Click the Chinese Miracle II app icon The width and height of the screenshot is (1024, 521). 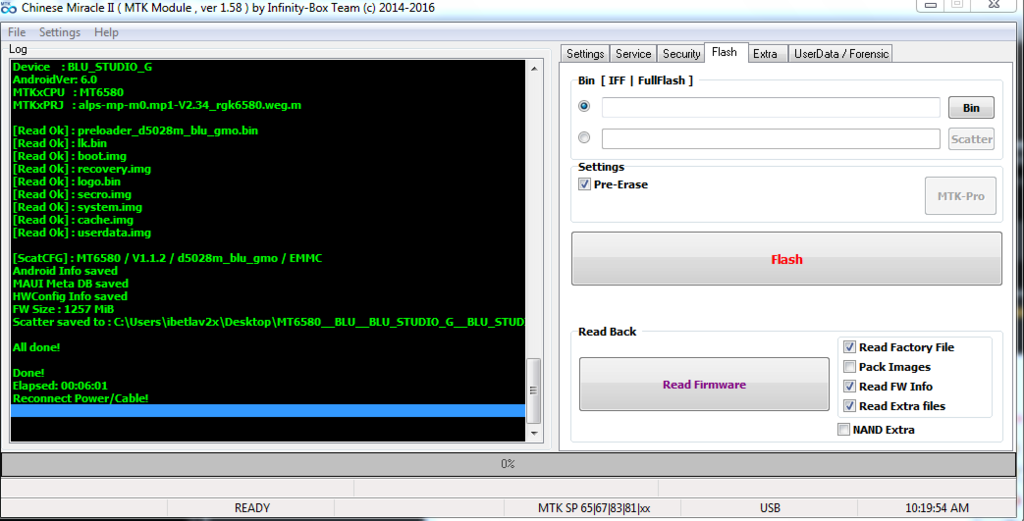(x=8, y=8)
